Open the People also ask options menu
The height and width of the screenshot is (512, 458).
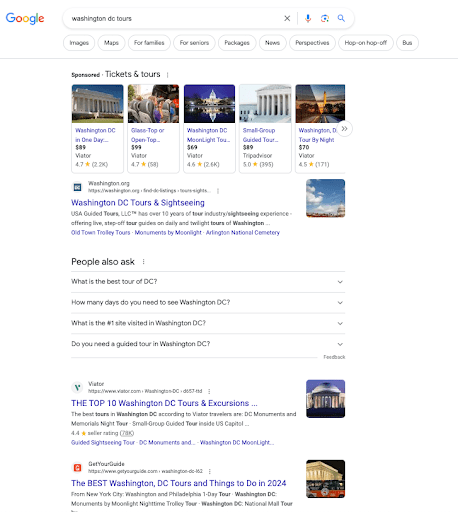[x=144, y=262]
